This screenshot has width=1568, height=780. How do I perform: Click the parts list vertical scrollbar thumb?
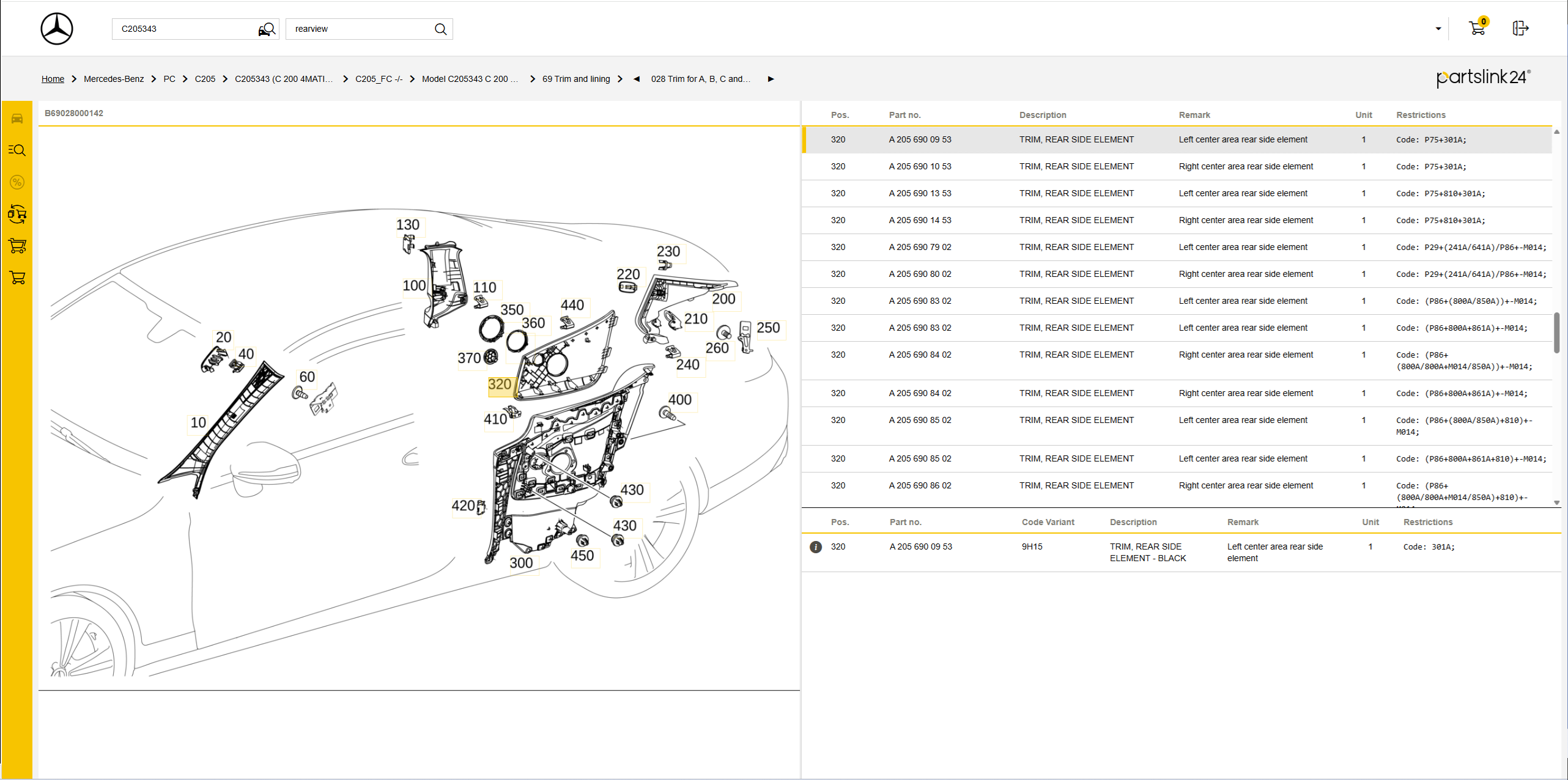point(1556,333)
